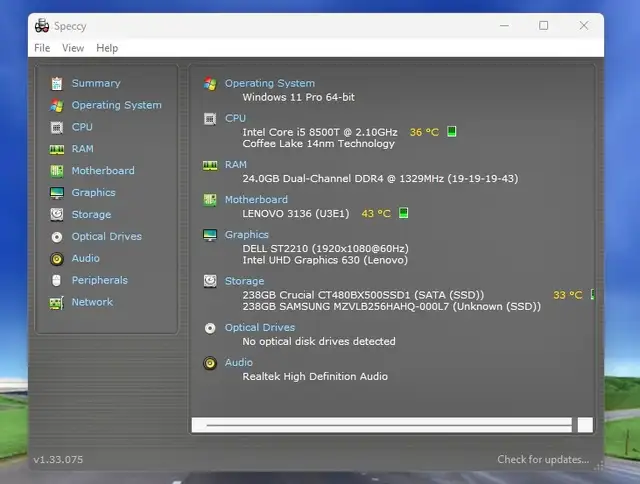Click the DELL ST2210 monitor text
Screen dimensions: 640x484
coord(325,249)
